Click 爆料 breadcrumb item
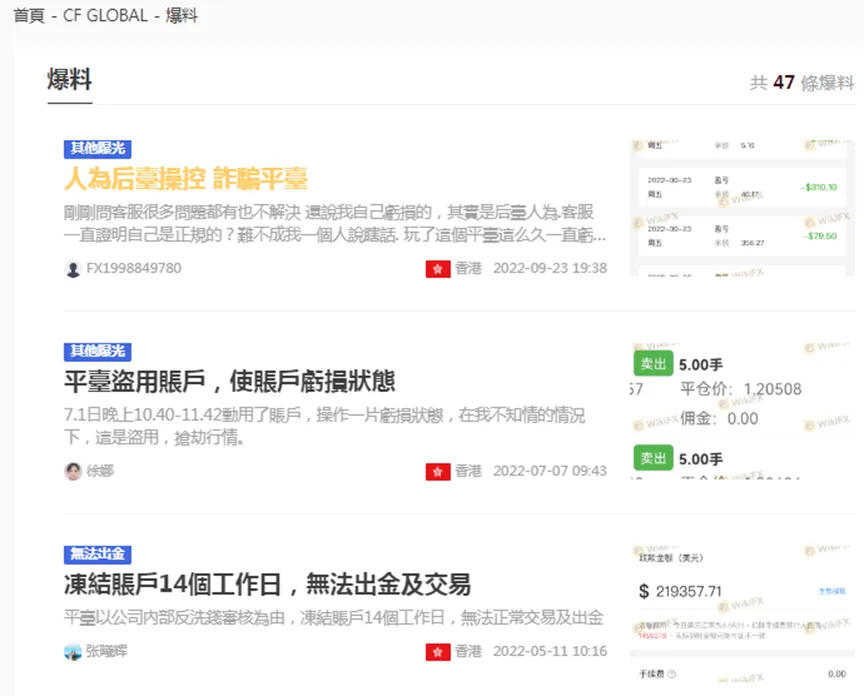This screenshot has height=696, width=864. click(x=181, y=15)
